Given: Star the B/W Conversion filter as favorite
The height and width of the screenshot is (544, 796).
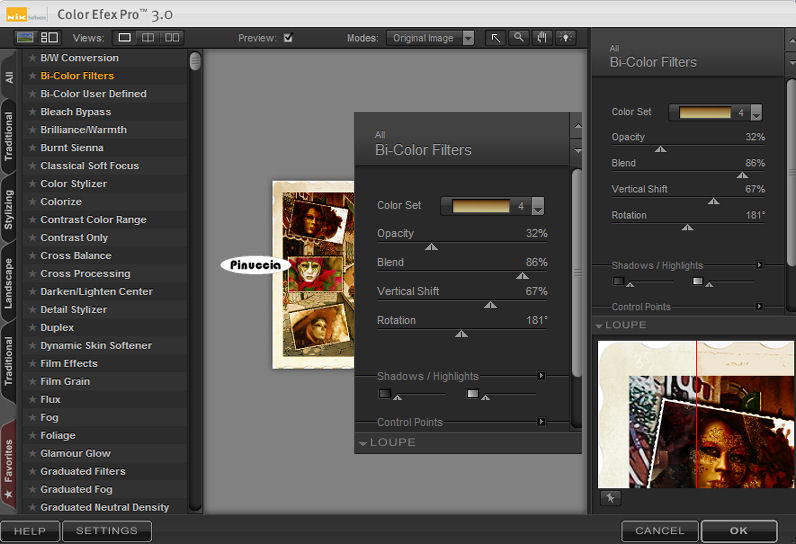Looking at the screenshot, I should click(x=32, y=58).
